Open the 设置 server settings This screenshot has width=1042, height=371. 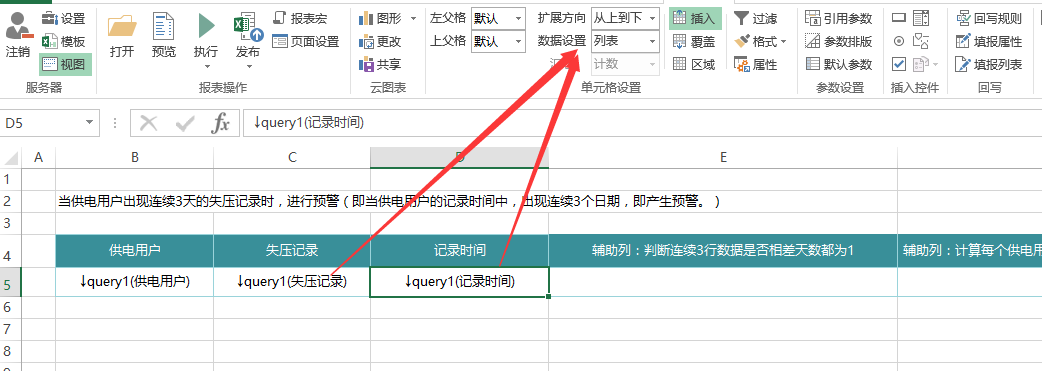pos(64,19)
